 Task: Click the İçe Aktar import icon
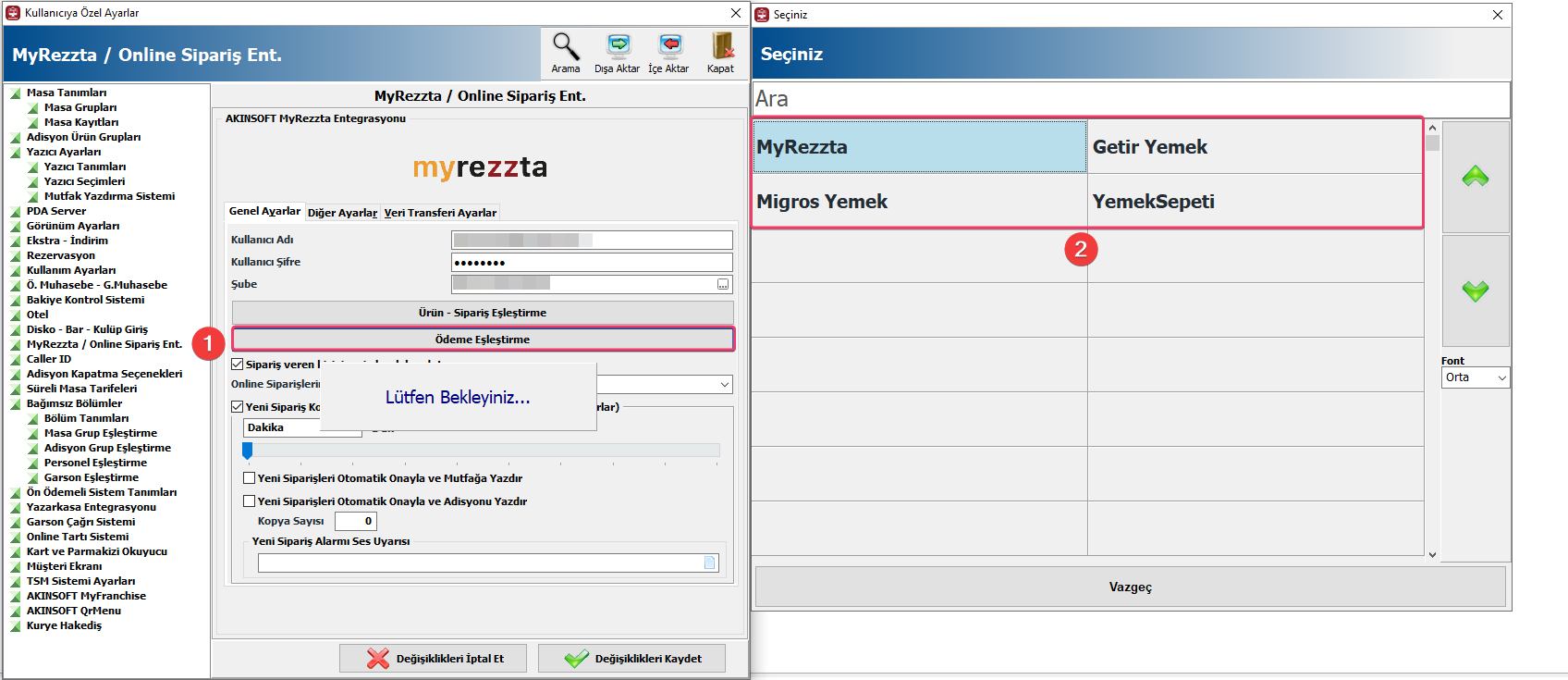pos(668,54)
